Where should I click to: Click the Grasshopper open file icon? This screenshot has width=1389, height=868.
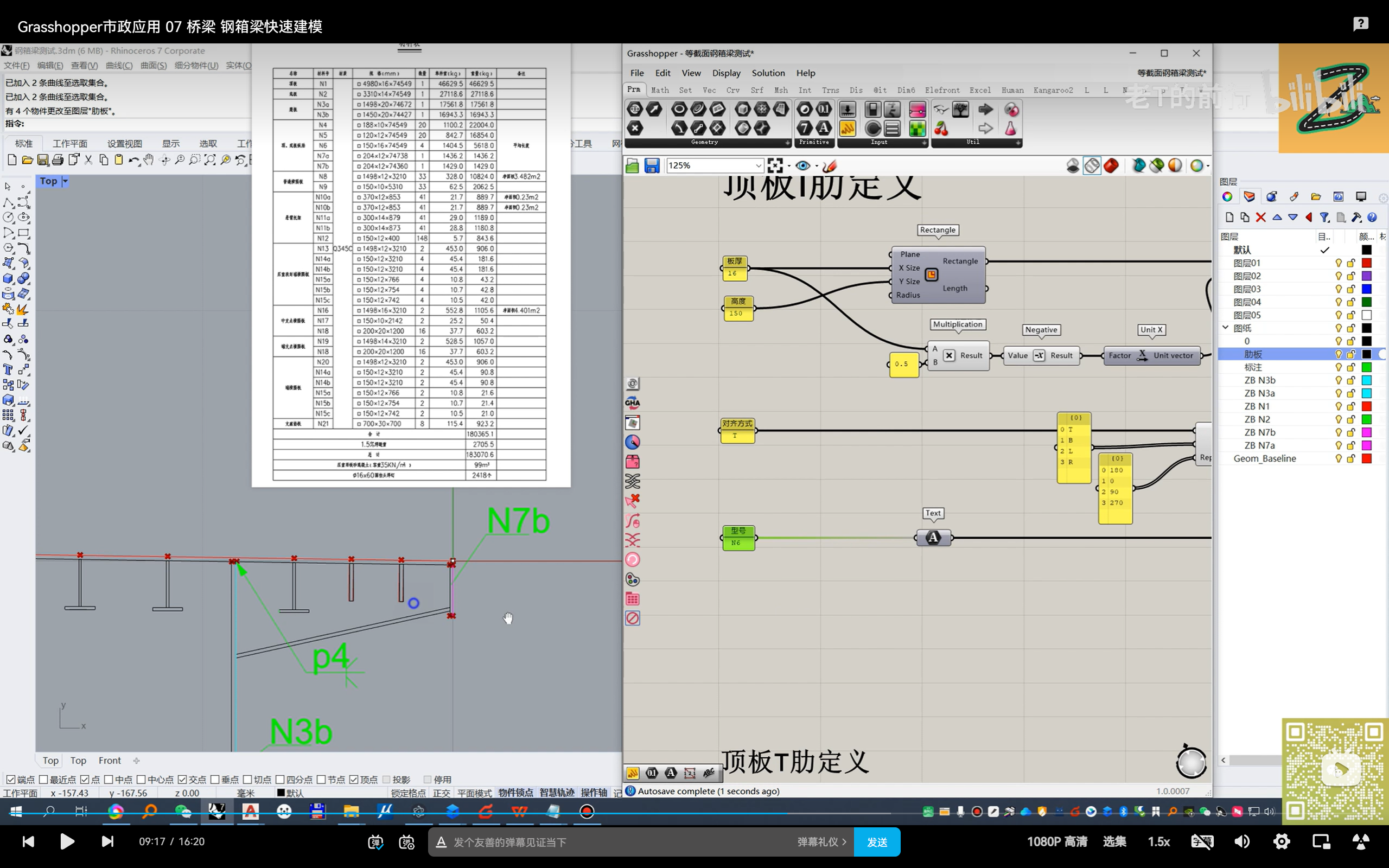[x=632, y=166]
